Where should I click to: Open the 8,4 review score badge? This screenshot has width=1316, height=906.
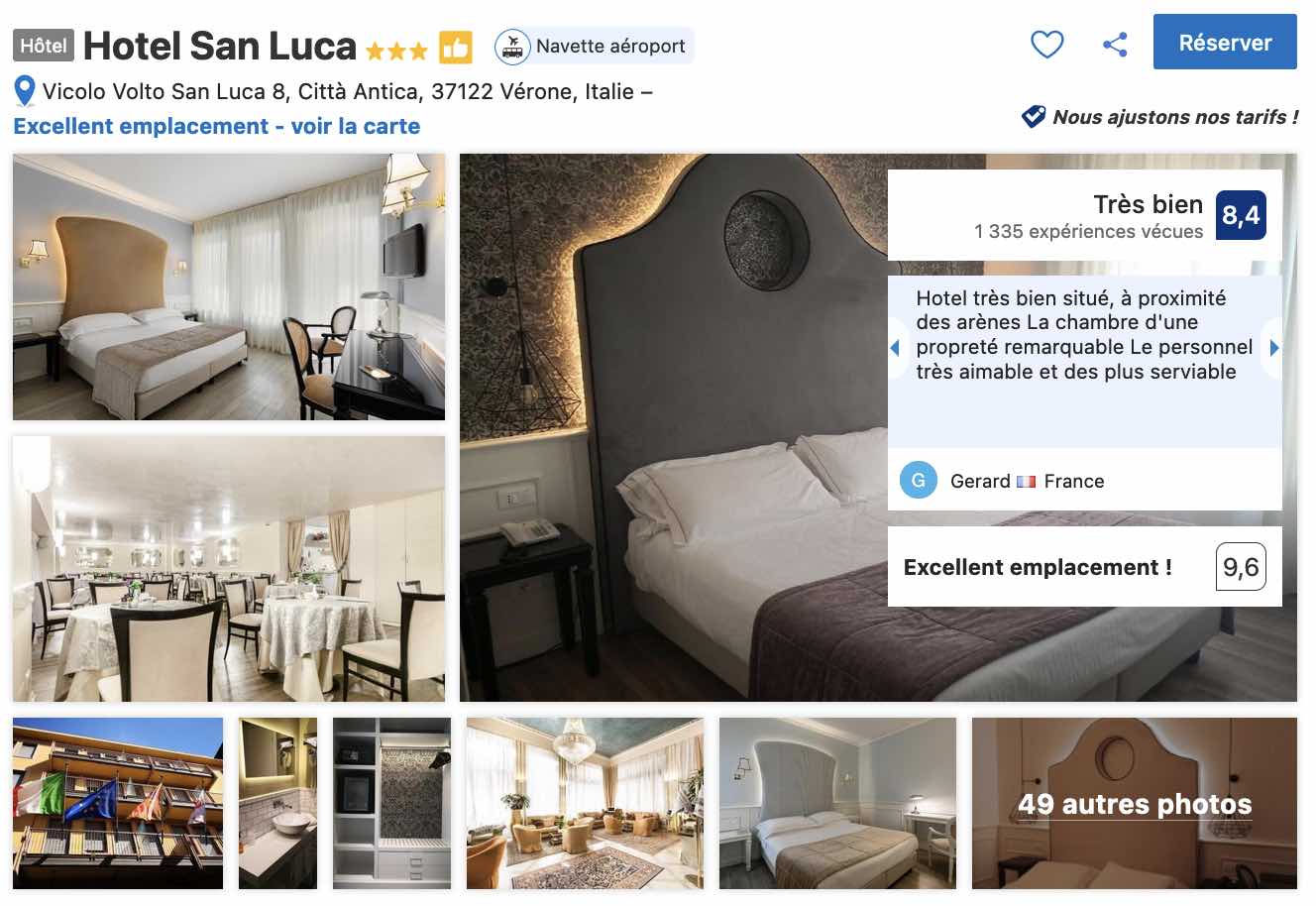(1241, 215)
